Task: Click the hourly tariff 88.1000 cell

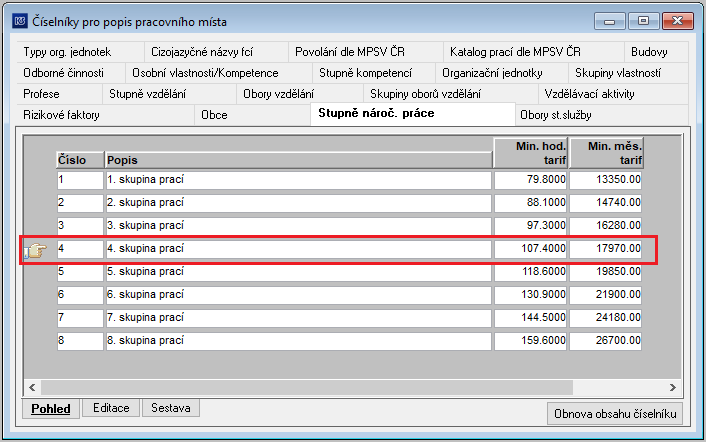Action: (x=531, y=203)
